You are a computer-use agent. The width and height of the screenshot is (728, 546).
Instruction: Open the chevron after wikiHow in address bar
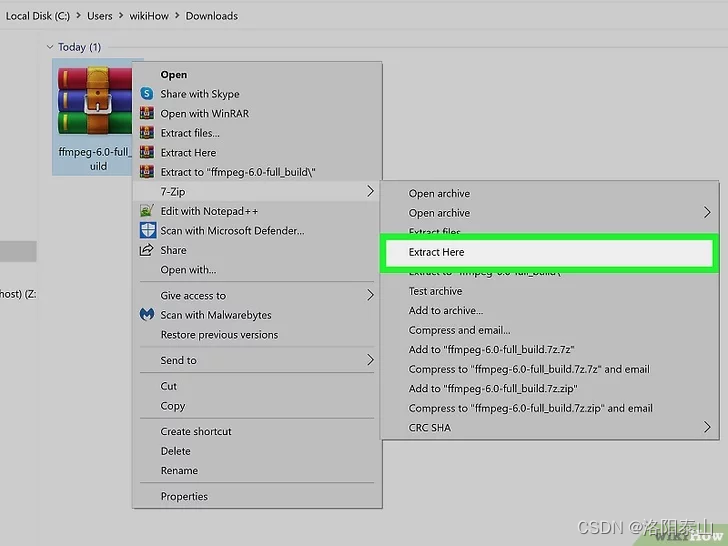point(177,16)
